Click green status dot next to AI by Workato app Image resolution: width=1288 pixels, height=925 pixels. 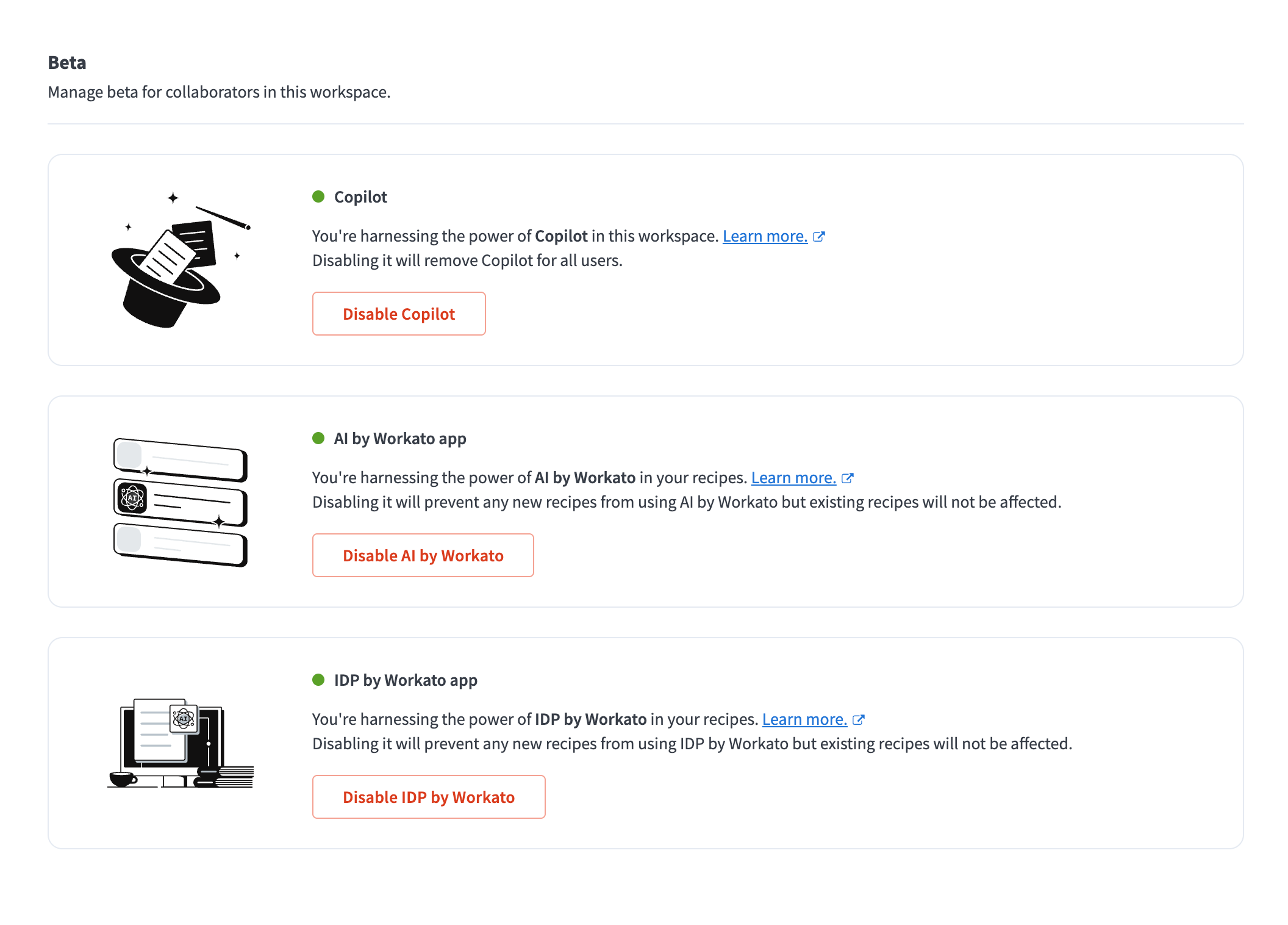[318, 438]
